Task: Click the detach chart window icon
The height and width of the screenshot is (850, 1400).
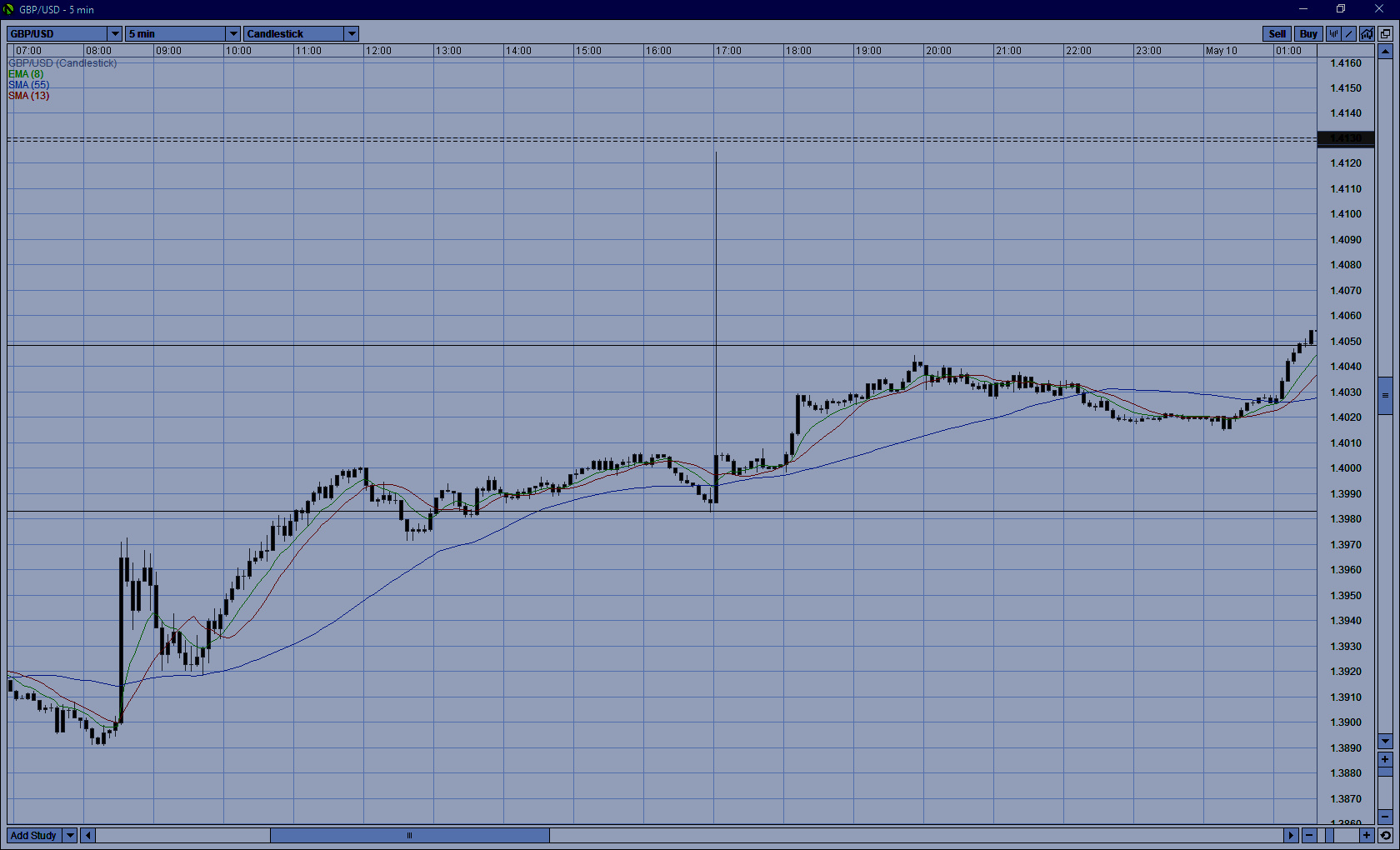Action: point(1385,34)
